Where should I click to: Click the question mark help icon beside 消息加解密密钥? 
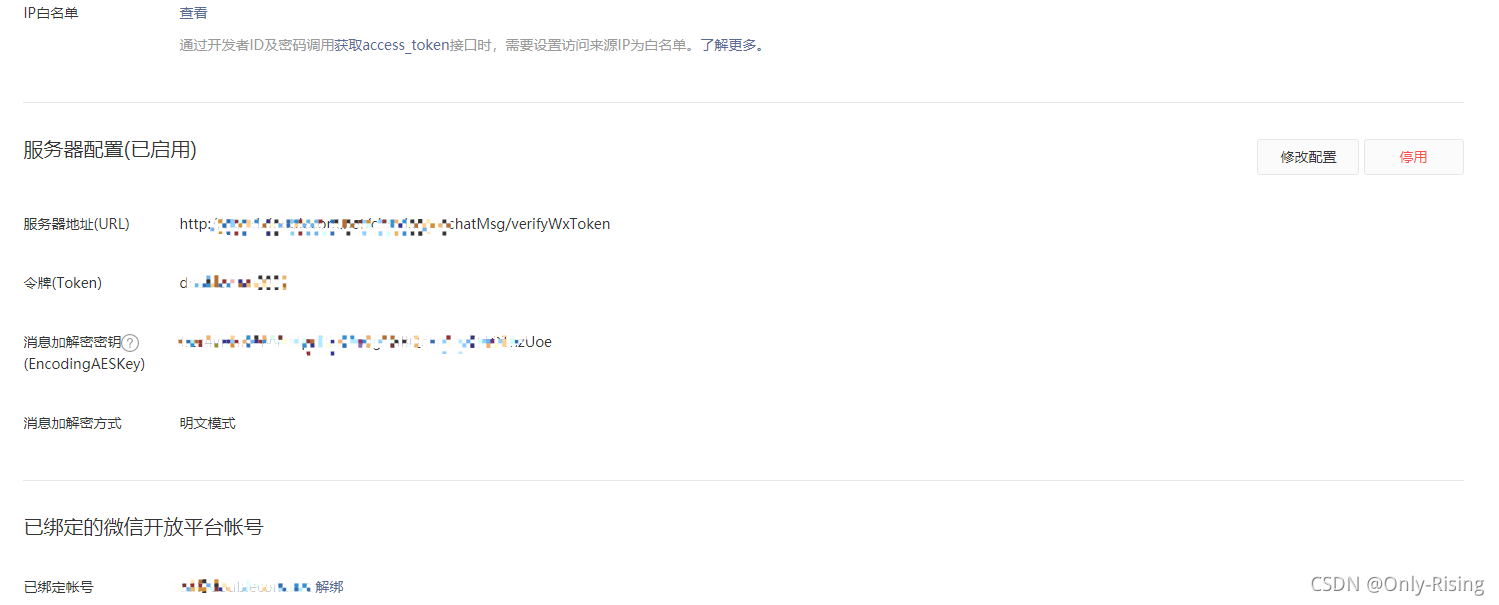[x=130, y=343]
